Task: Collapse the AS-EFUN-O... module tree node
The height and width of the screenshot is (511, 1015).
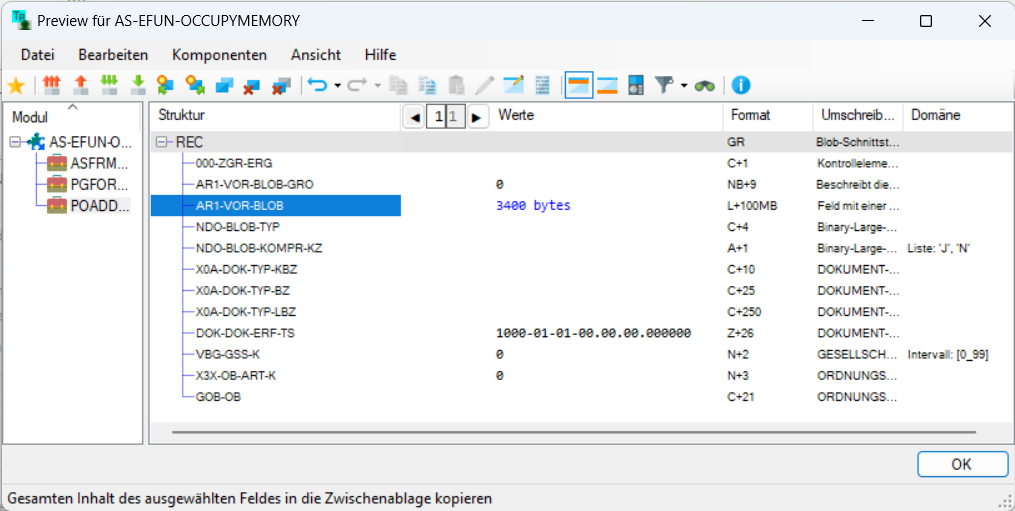Action: click(15, 143)
